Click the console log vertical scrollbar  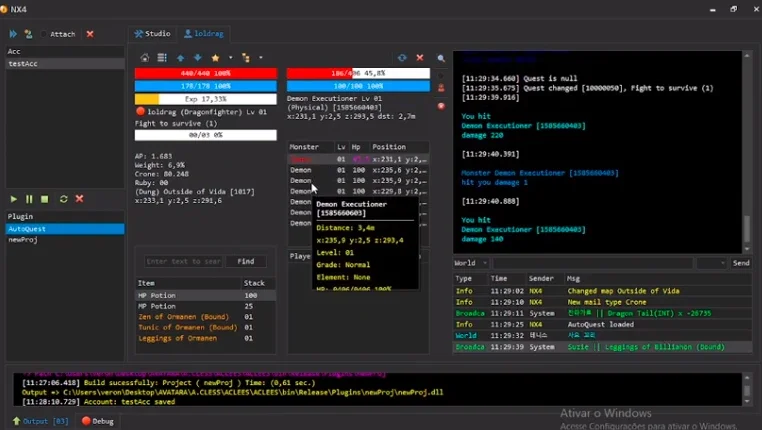click(747, 153)
